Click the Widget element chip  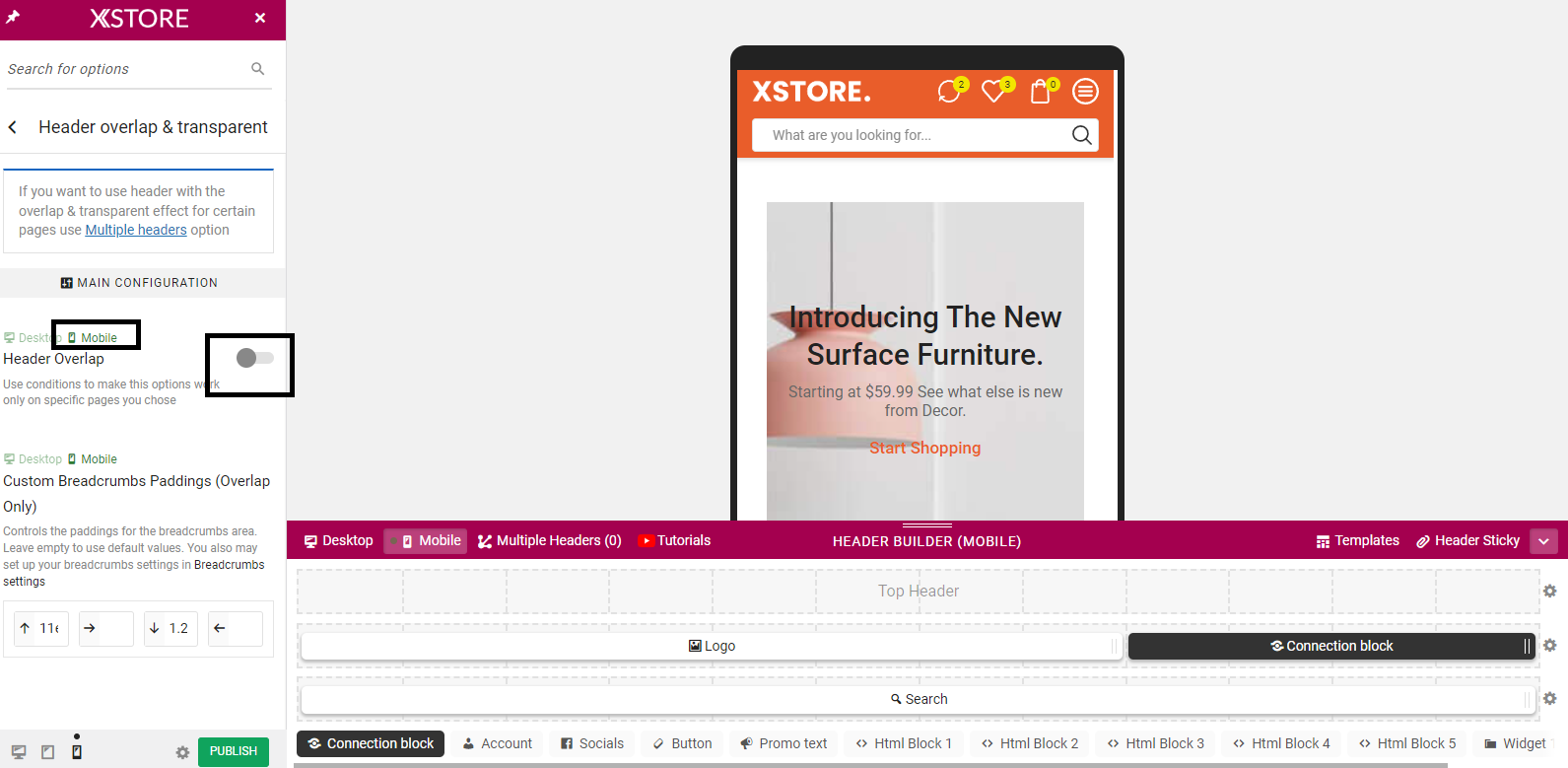point(1515,743)
